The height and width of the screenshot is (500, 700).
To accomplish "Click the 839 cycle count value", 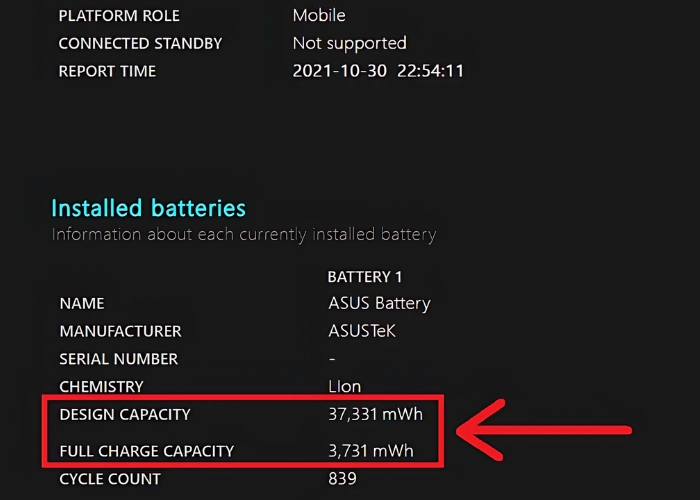I will pyautogui.click(x=342, y=479).
